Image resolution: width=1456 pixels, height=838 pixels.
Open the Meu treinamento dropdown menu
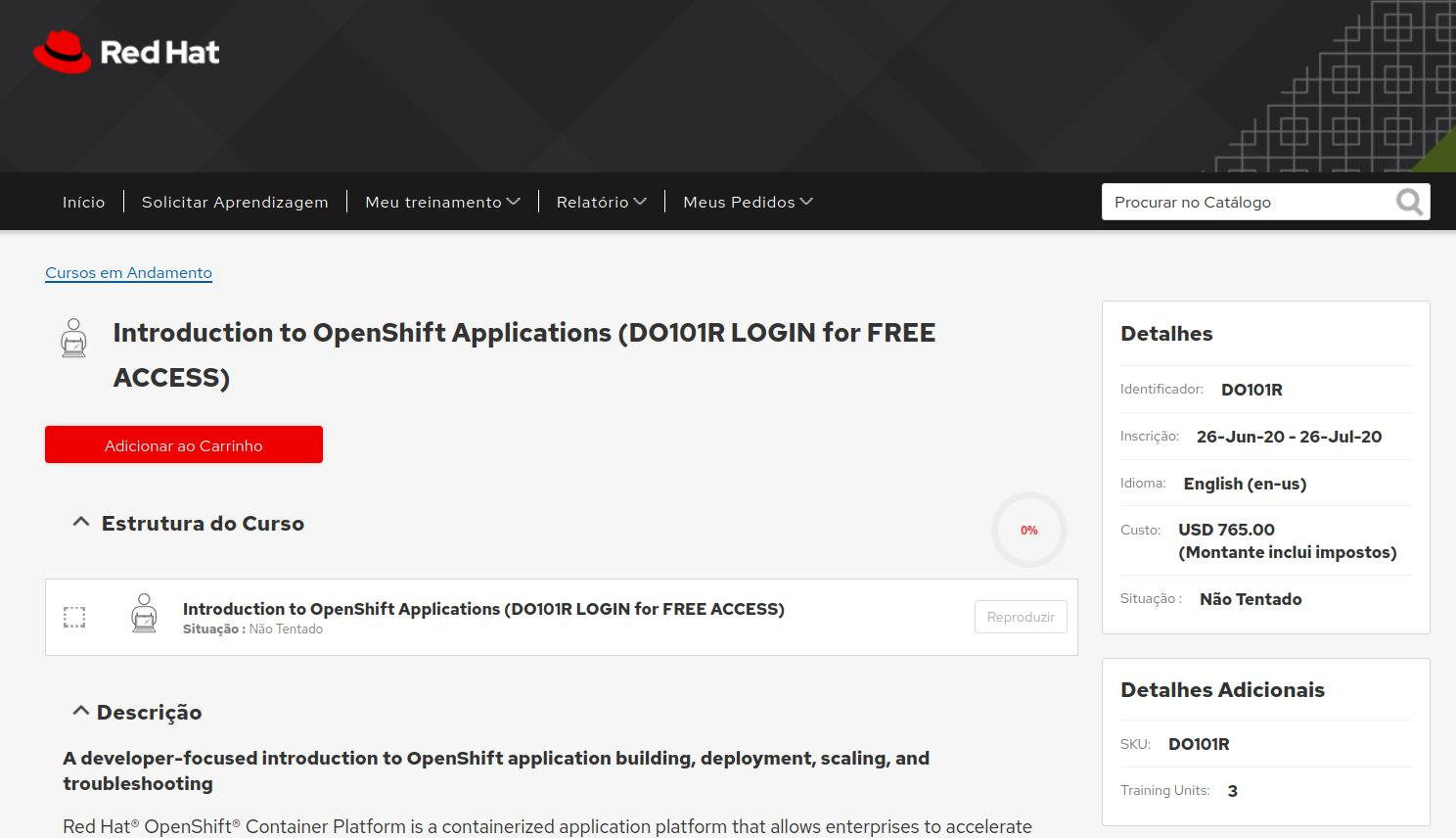coord(434,202)
